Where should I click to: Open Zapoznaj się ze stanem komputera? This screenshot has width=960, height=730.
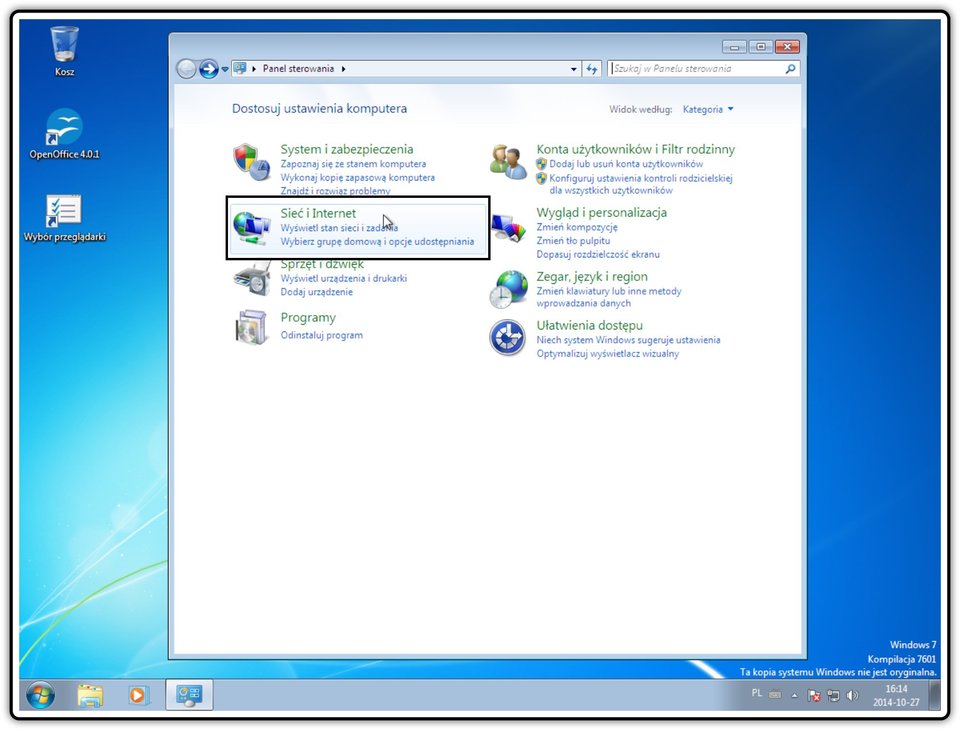[x=353, y=164]
